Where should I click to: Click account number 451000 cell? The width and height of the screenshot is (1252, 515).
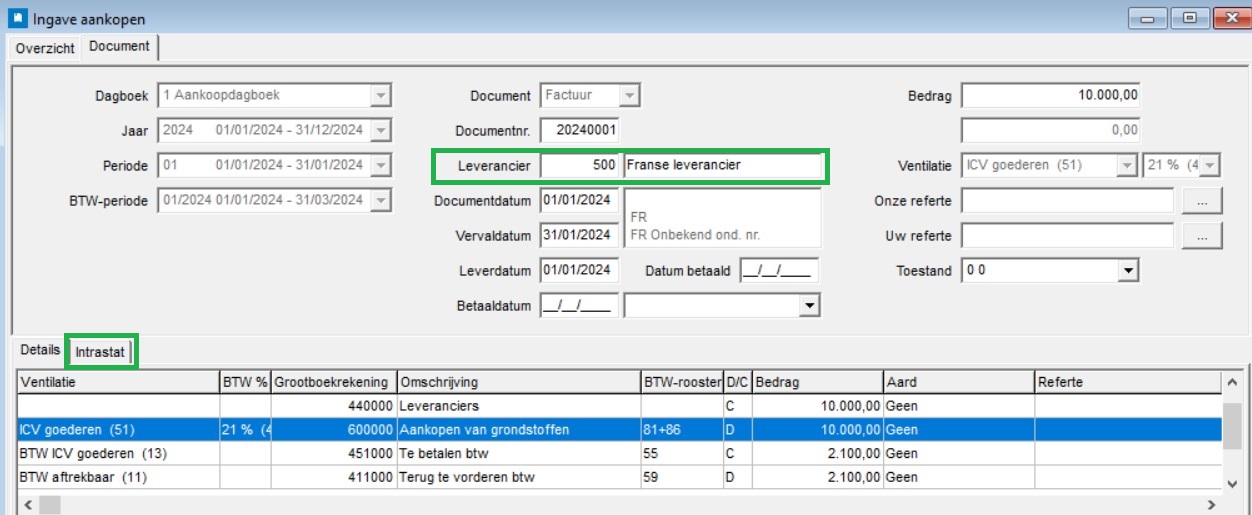[333, 454]
